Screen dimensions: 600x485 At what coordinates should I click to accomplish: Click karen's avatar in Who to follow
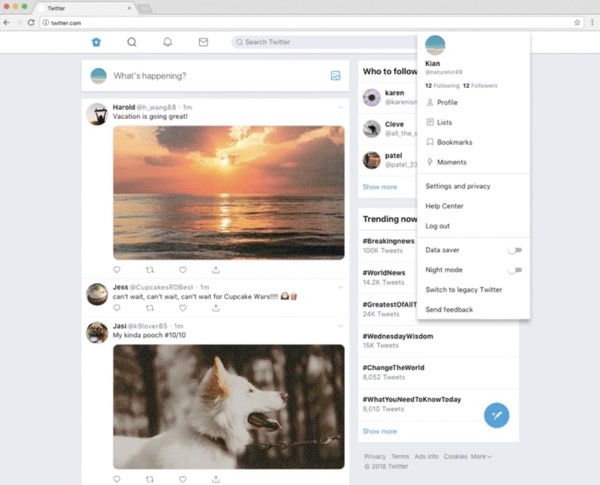tap(372, 98)
